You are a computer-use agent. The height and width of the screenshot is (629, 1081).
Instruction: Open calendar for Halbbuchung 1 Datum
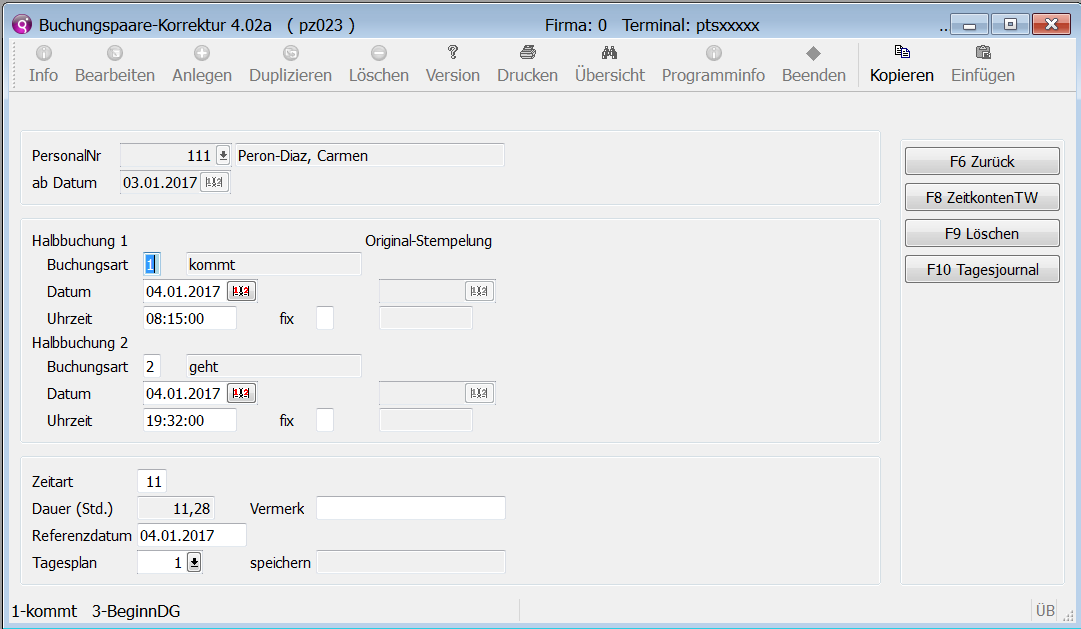[241, 291]
